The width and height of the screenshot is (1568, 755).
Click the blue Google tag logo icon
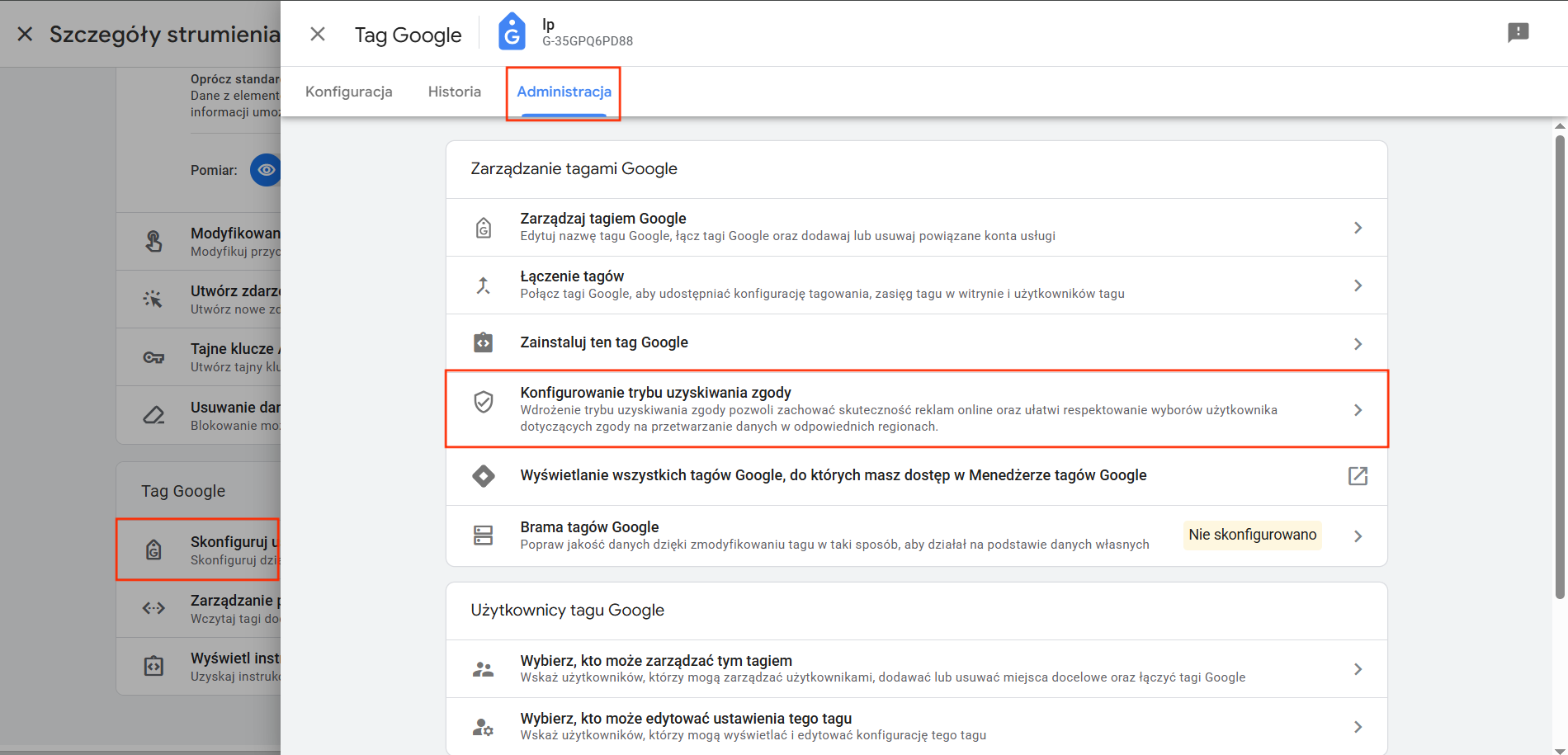(x=512, y=32)
